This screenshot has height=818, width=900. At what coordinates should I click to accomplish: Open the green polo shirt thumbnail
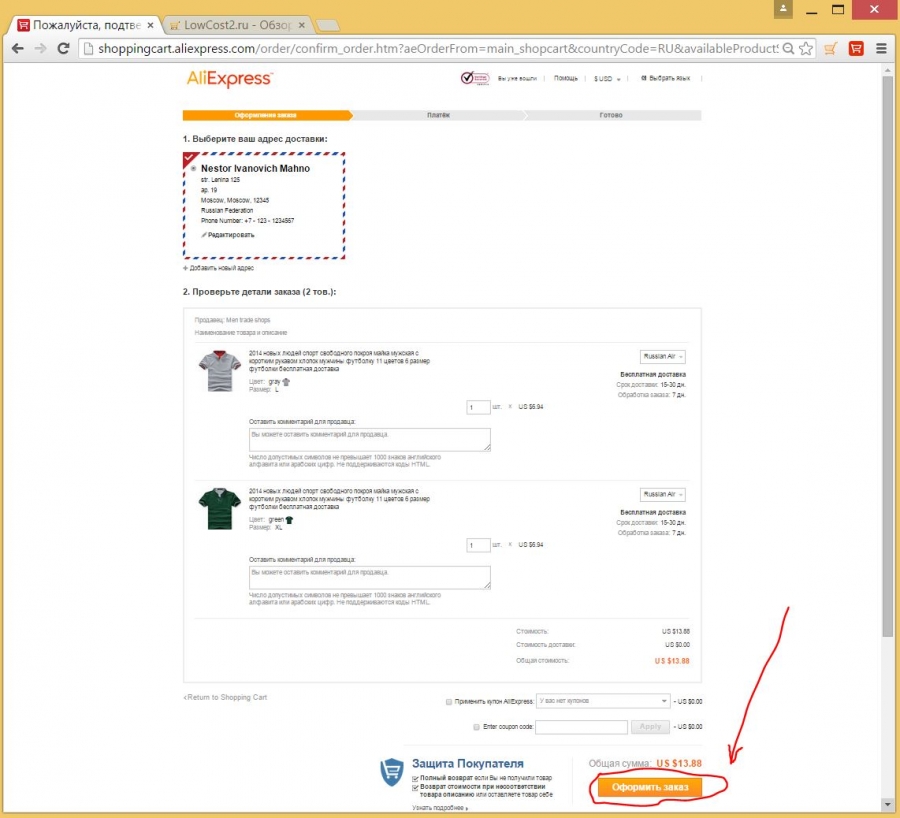click(x=220, y=509)
